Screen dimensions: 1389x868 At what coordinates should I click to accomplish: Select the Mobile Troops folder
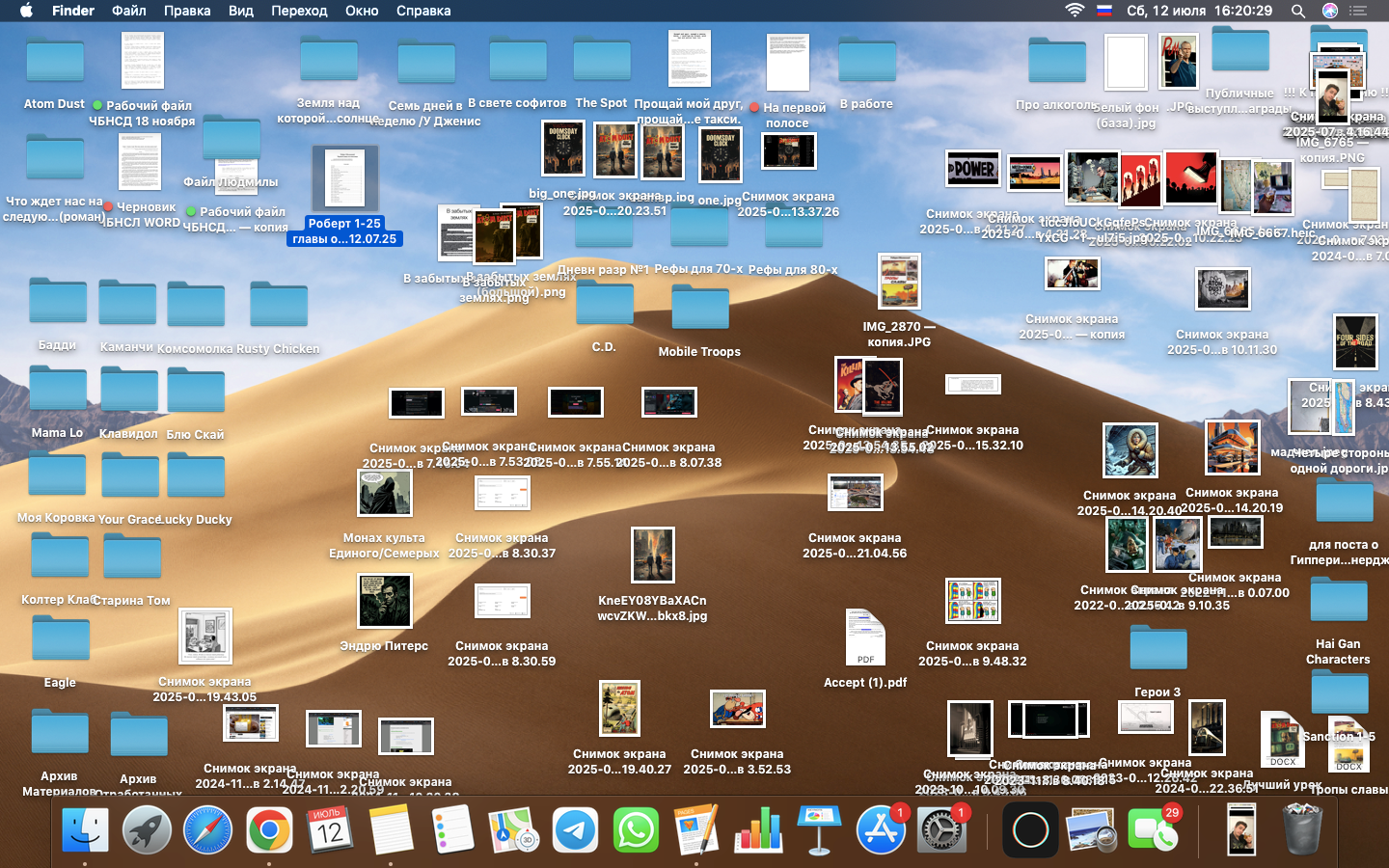[x=699, y=309]
